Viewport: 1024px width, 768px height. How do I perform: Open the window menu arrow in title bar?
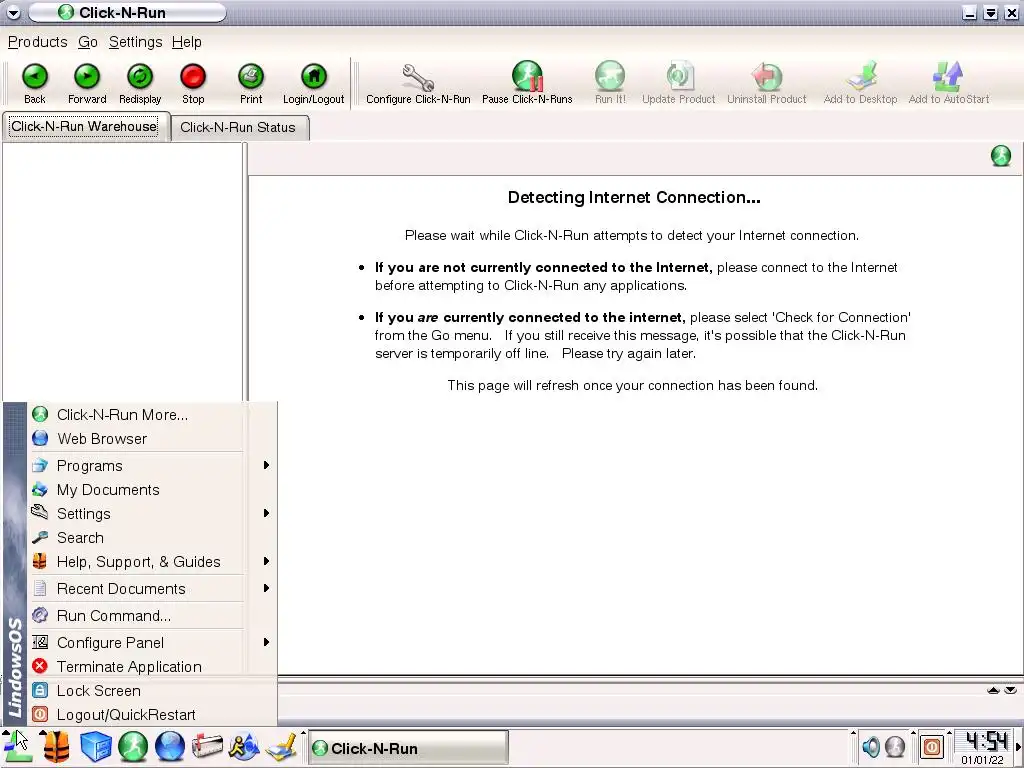click(13, 12)
